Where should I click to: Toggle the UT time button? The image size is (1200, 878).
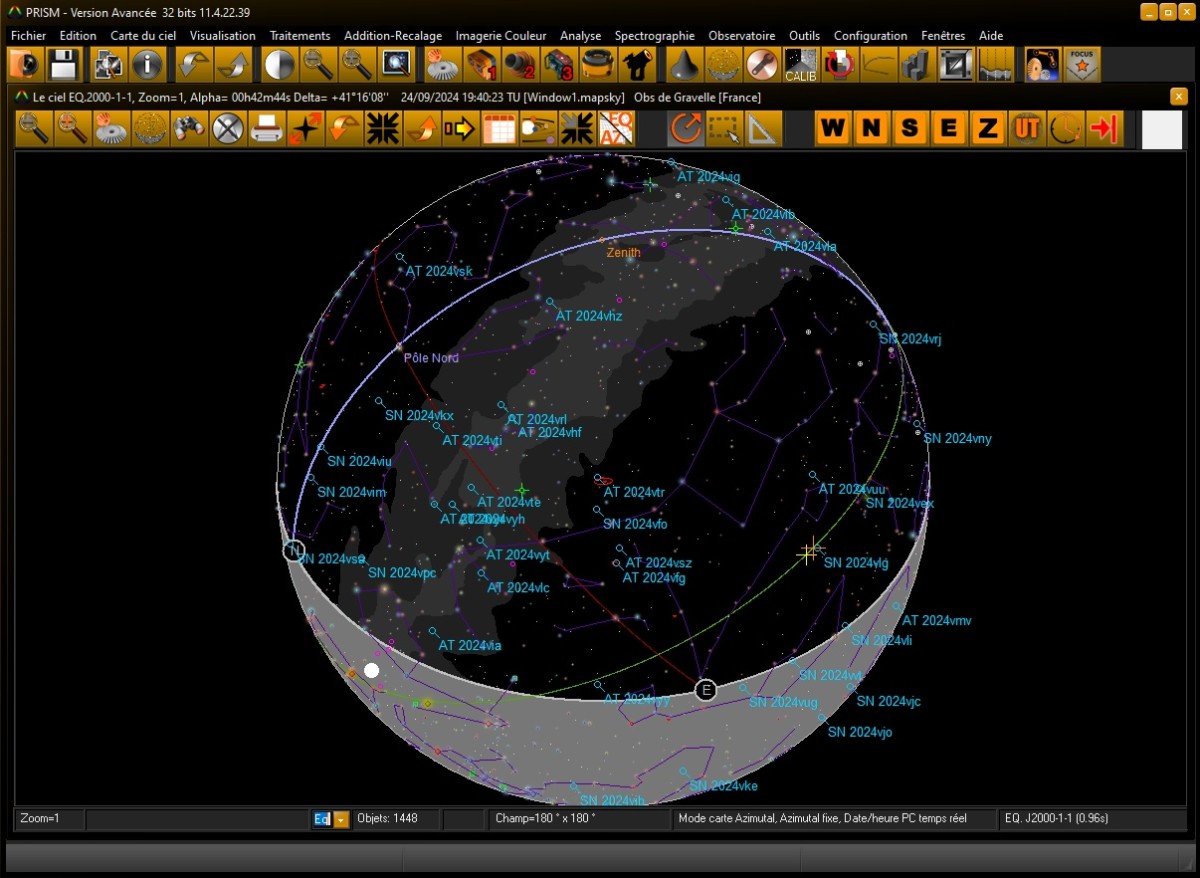tap(1026, 129)
